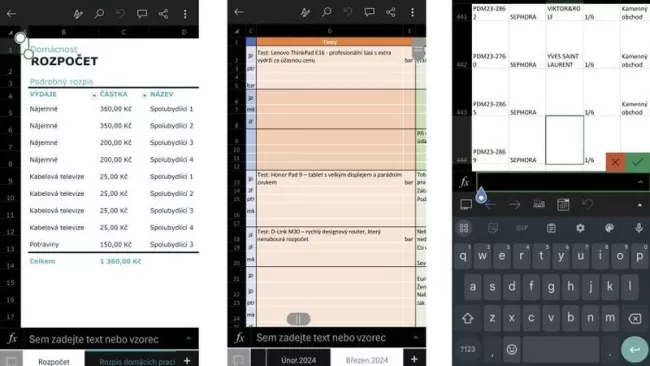This screenshot has width=650, height=366.
Task: Open clipboard icon on keyboard toolbar
Action: 551,228
